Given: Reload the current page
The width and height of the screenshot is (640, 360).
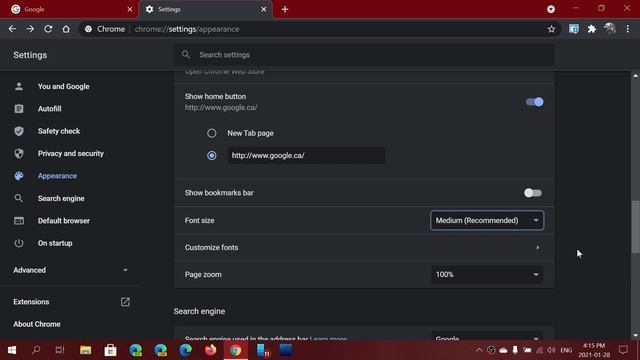Looking at the screenshot, I should coord(48,29).
